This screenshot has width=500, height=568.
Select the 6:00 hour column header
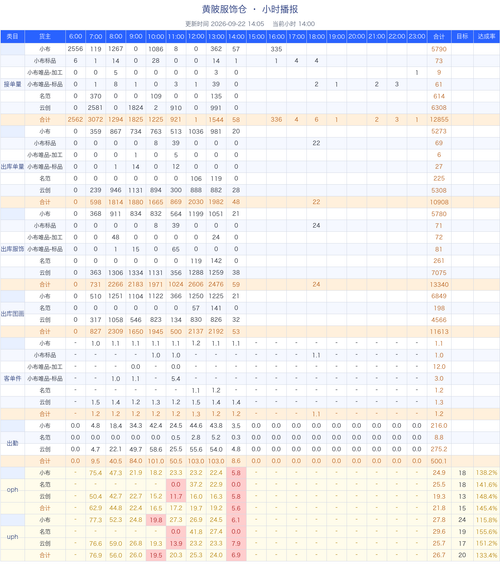pyautogui.click(x=75, y=36)
